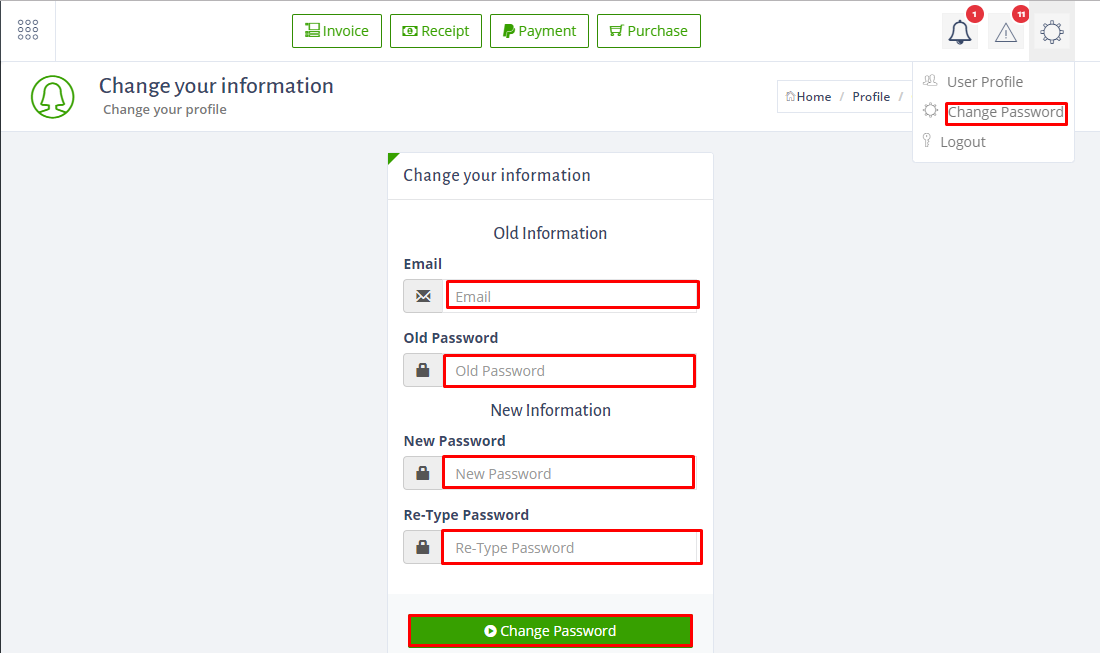
Task: Open the Purchase button
Action: (649, 31)
